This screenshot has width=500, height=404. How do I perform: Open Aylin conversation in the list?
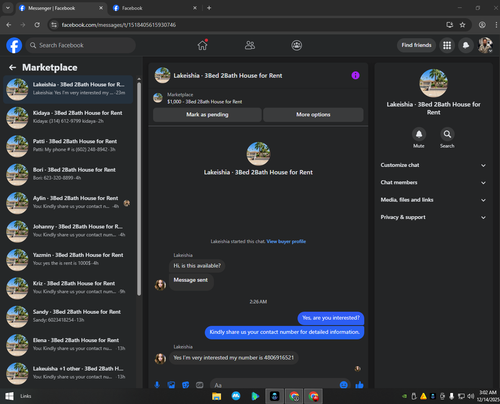pos(68,203)
